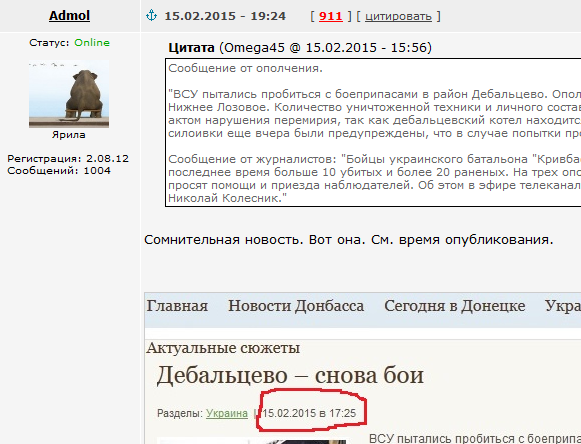Viewport: 581px width, 444px height.
Task: Click the Дебальцево – снова бои headline
Action: point(290,375)
